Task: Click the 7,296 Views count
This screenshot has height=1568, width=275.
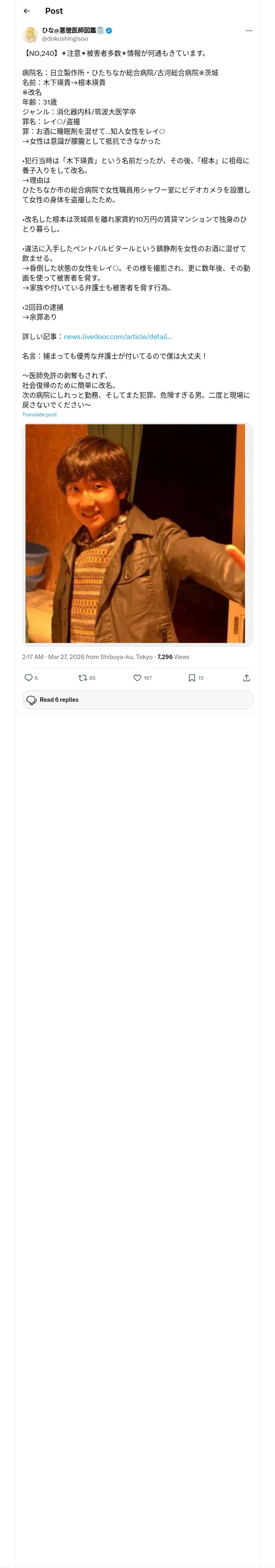Action: pos(173,657)
